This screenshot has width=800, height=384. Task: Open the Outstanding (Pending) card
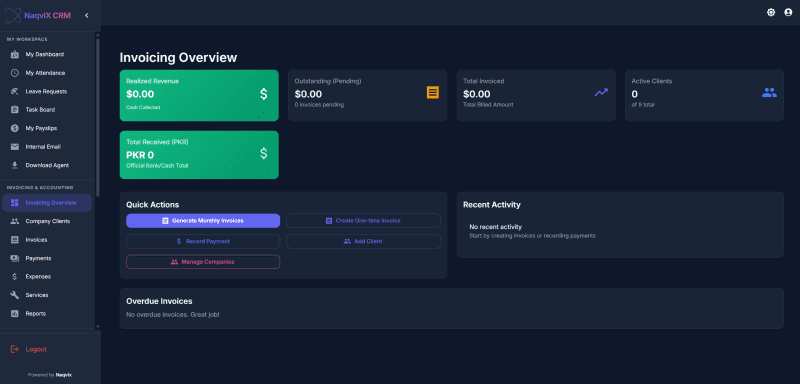click(x=367, y=95)
